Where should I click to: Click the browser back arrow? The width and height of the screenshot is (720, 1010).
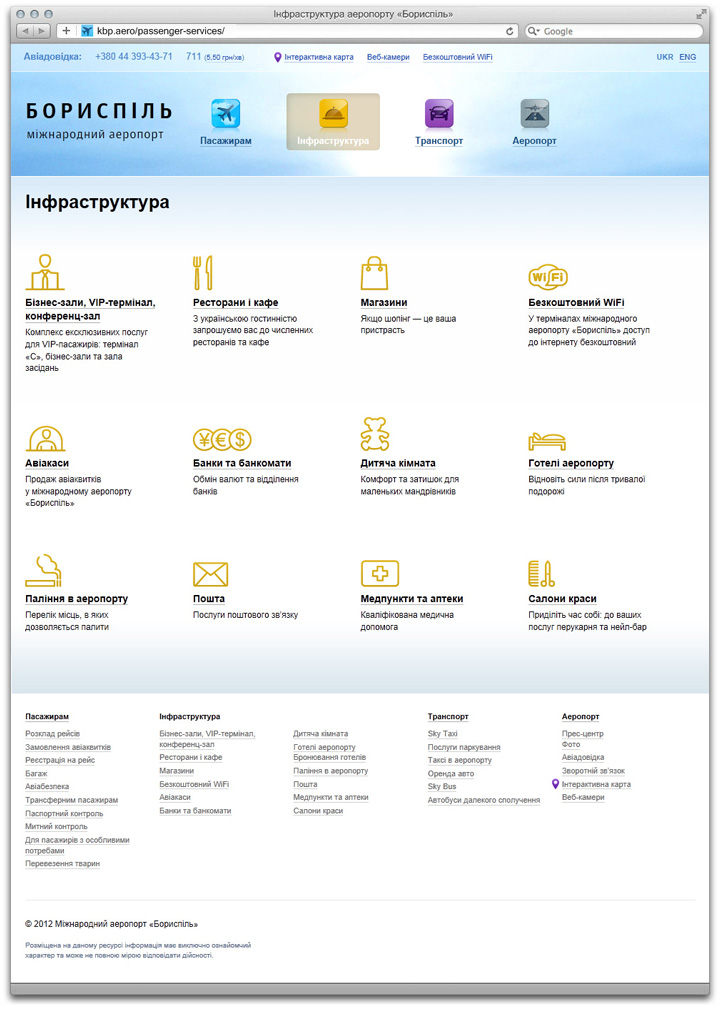click(25, 31)
